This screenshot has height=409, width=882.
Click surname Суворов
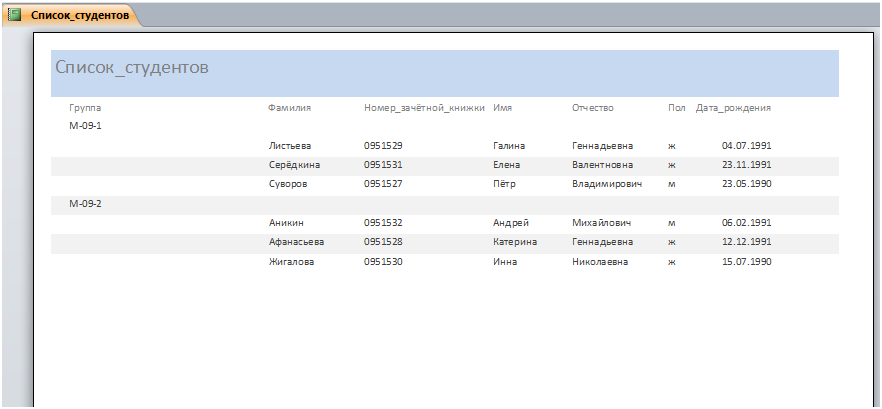[x=288, y=184]
